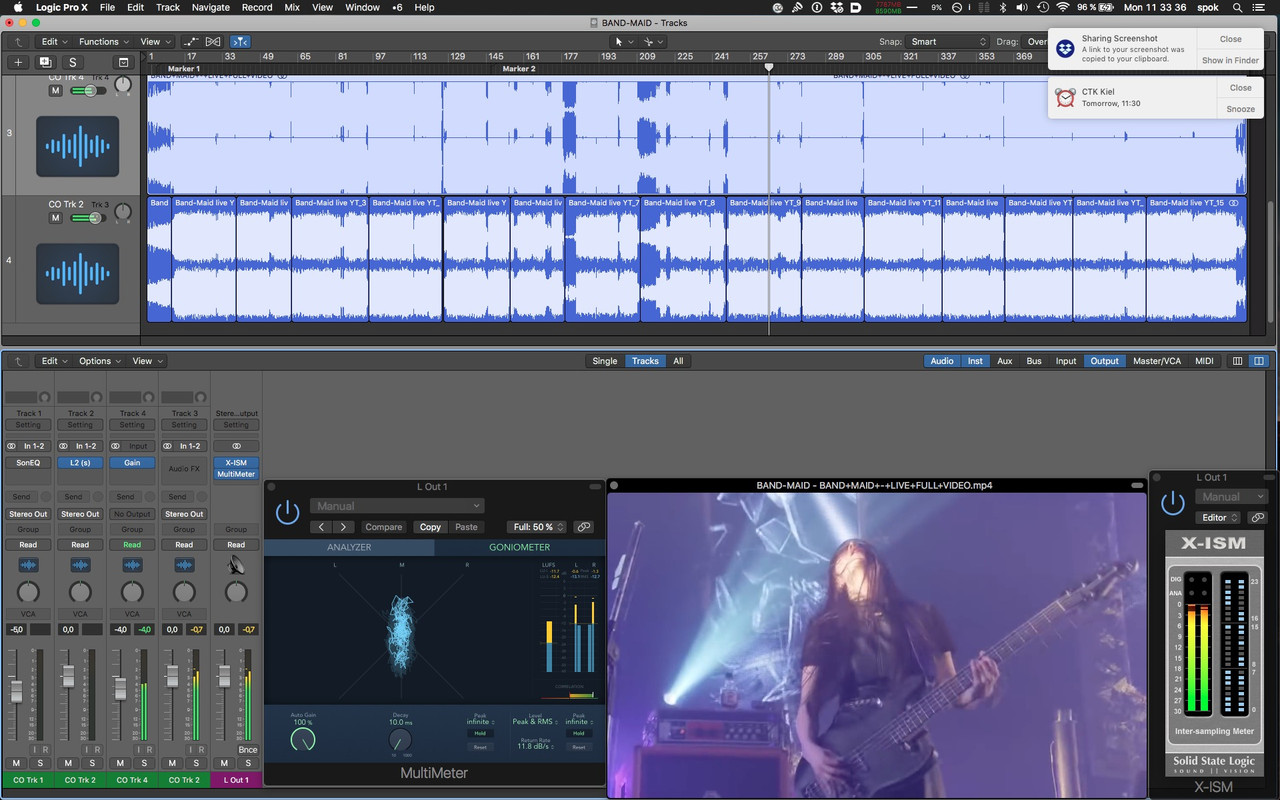Click MultiMeter plug-in slot on Stereo Output
The height and width of the screenshot is (800, 1280).
pos(236,474)
